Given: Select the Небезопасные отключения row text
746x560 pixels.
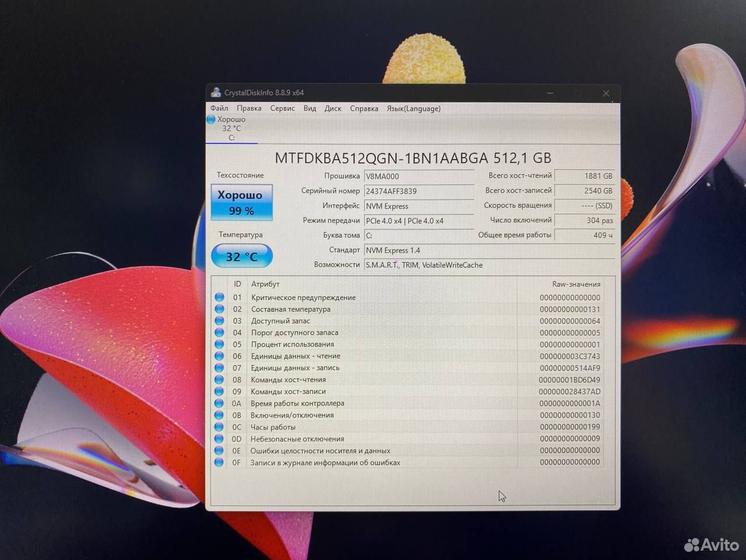Looking at the screenshot, I should [297, 439].
